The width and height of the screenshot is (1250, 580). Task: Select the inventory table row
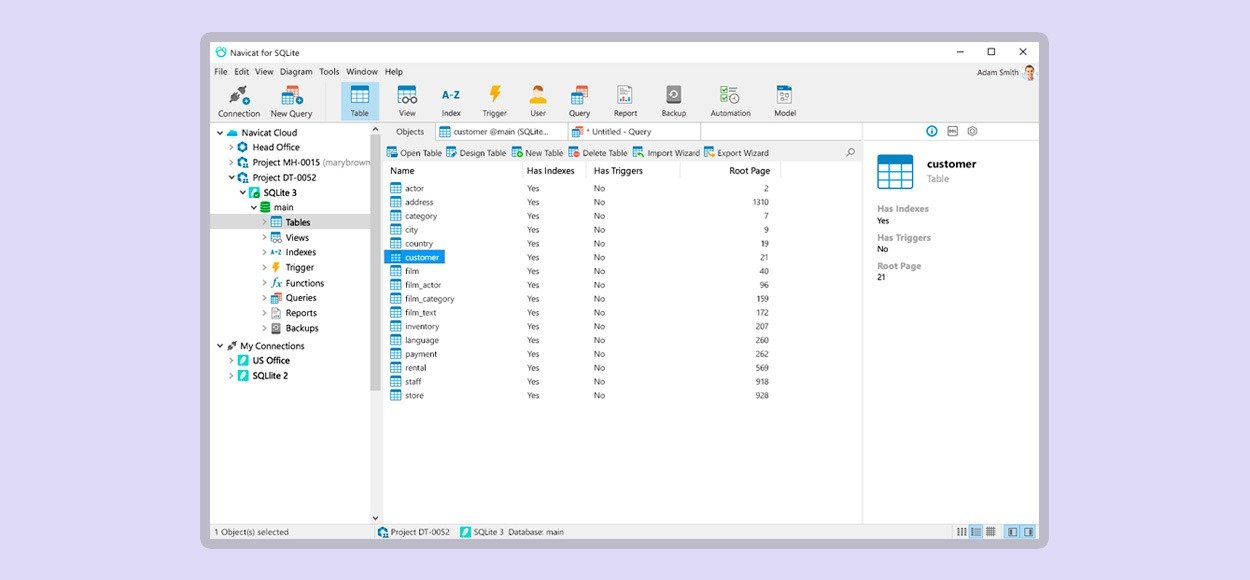pos(581,326)
